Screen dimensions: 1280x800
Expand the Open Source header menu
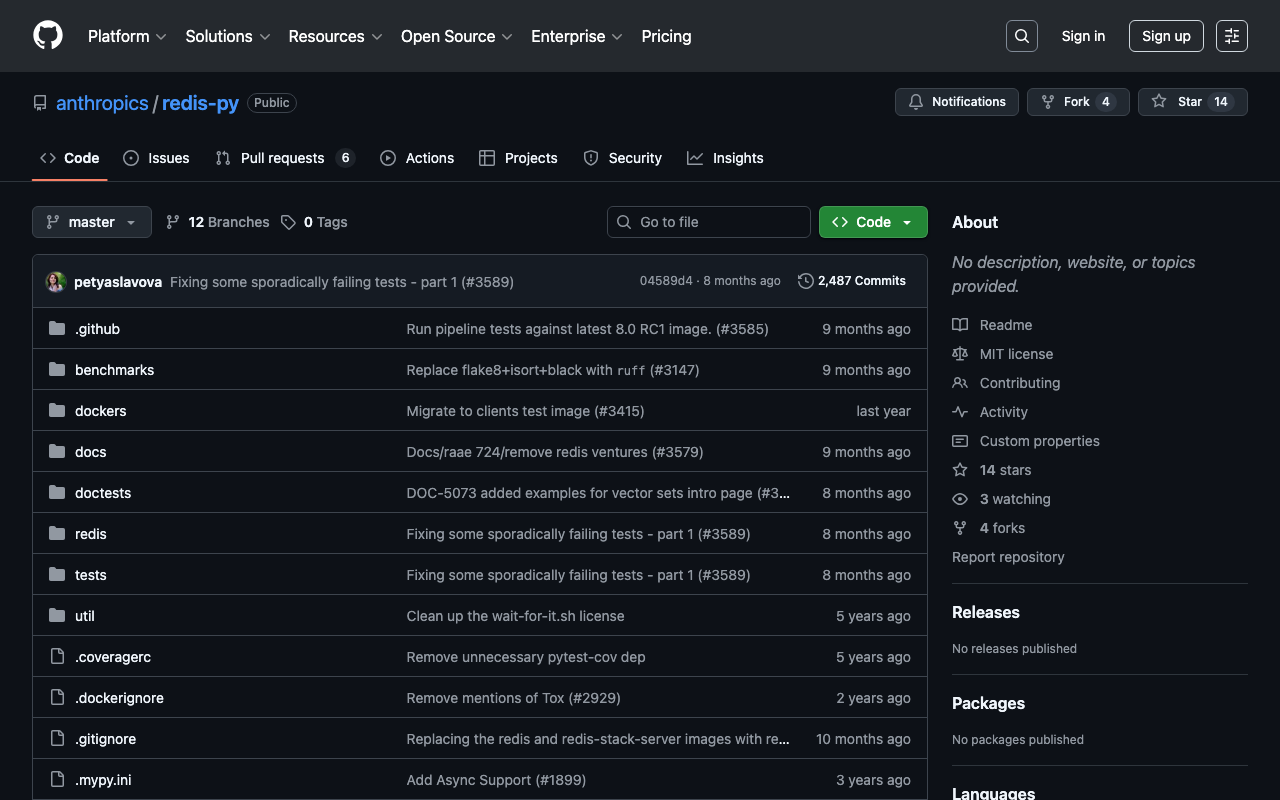pyautogui.click(x=456, y=36)
